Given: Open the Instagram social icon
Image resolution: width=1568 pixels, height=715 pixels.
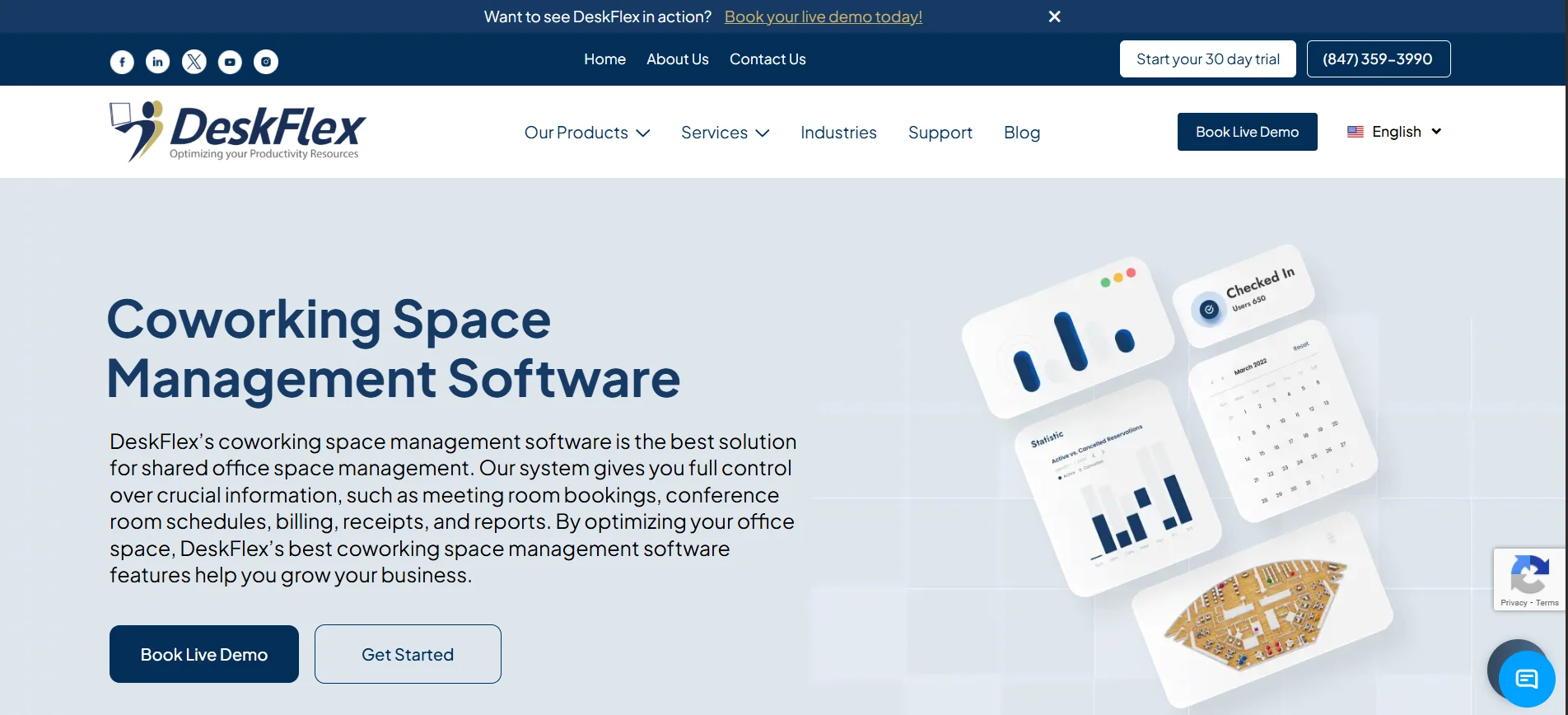Looking at the screenshot, I should coord(266,62).
